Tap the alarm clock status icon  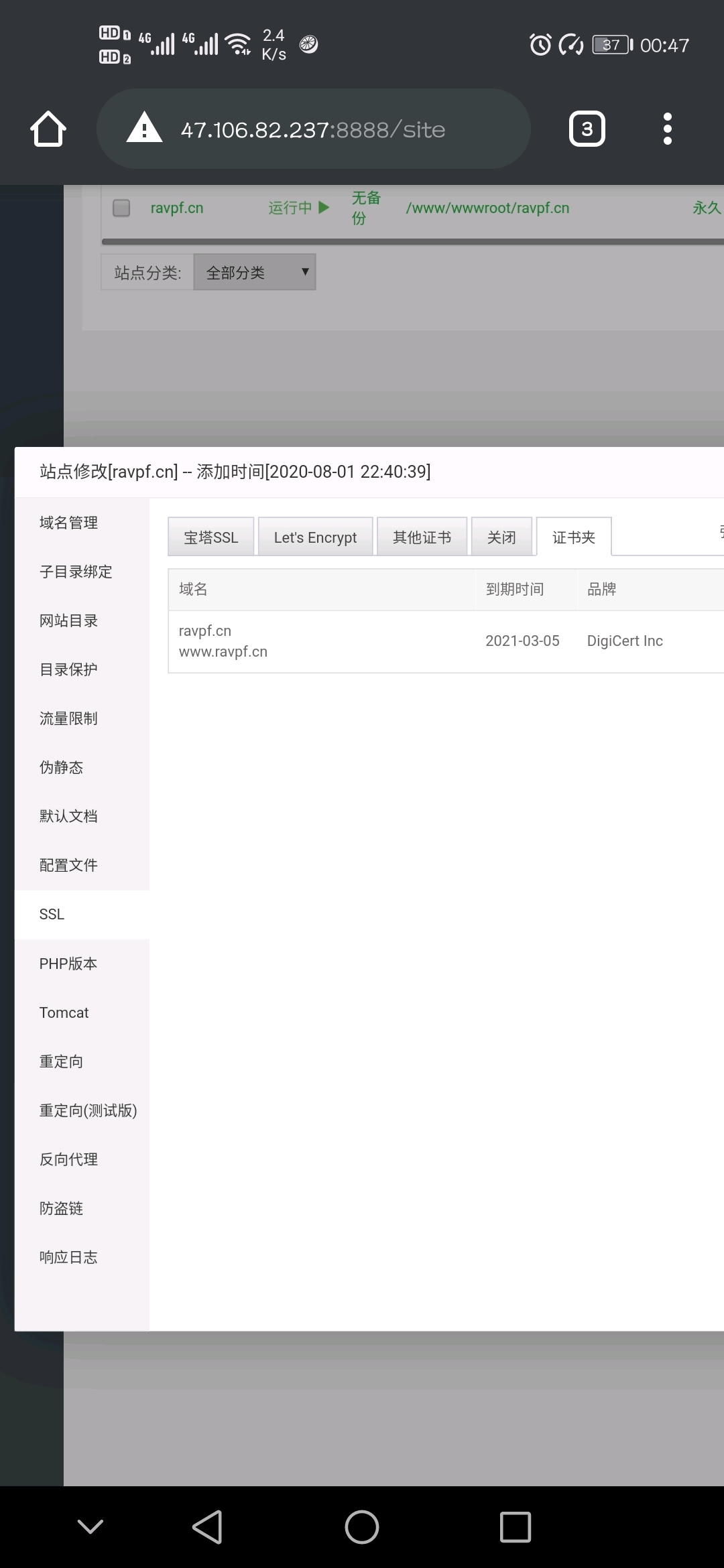(540, 45)
